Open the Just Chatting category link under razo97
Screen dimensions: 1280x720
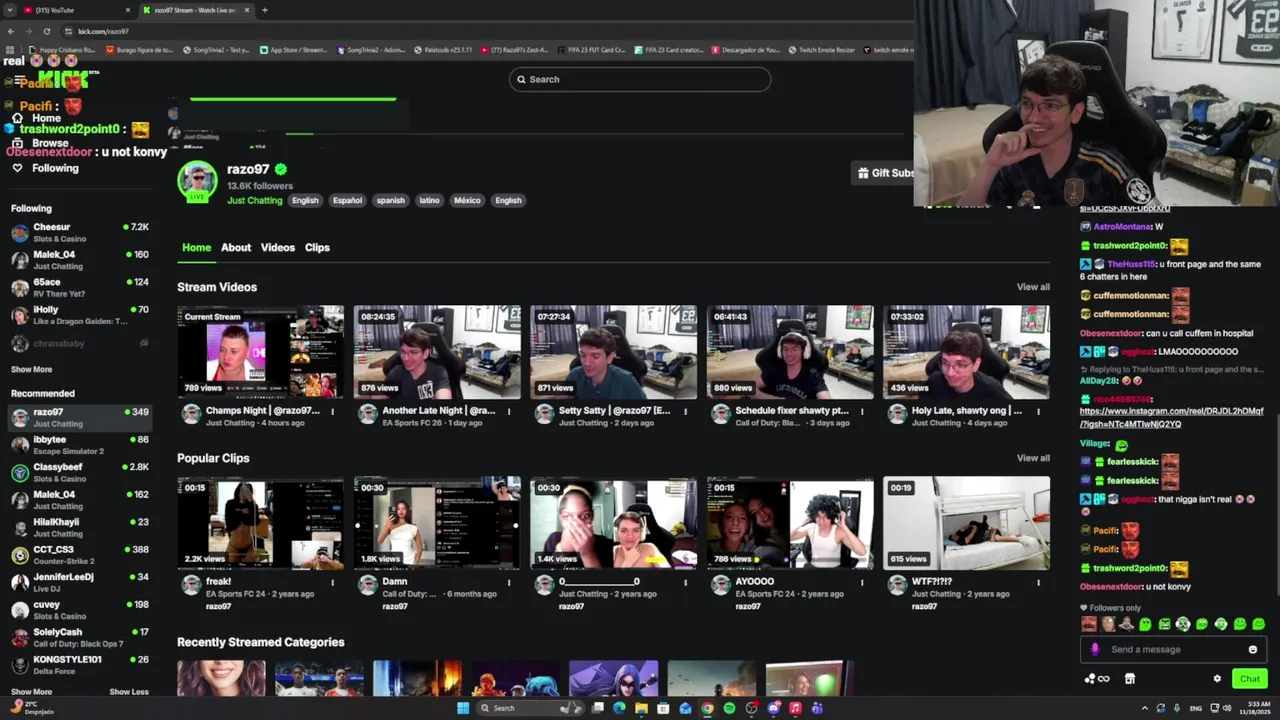[254, 200]
